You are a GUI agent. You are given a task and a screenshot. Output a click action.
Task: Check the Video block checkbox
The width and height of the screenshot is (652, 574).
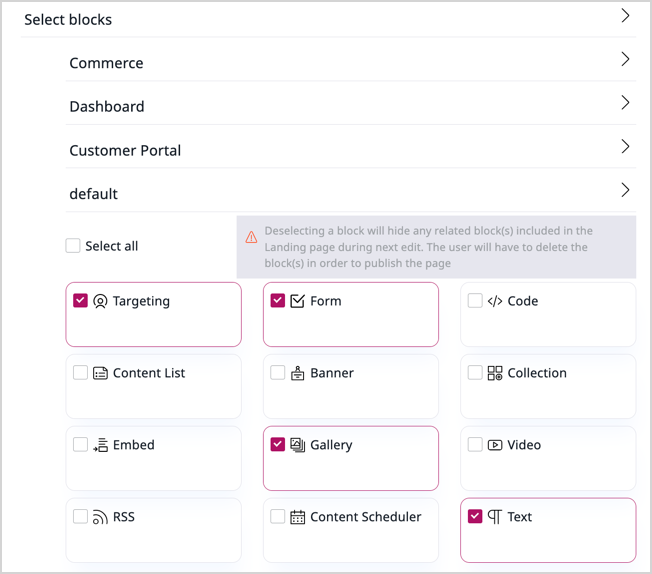[x=475, y=444]
